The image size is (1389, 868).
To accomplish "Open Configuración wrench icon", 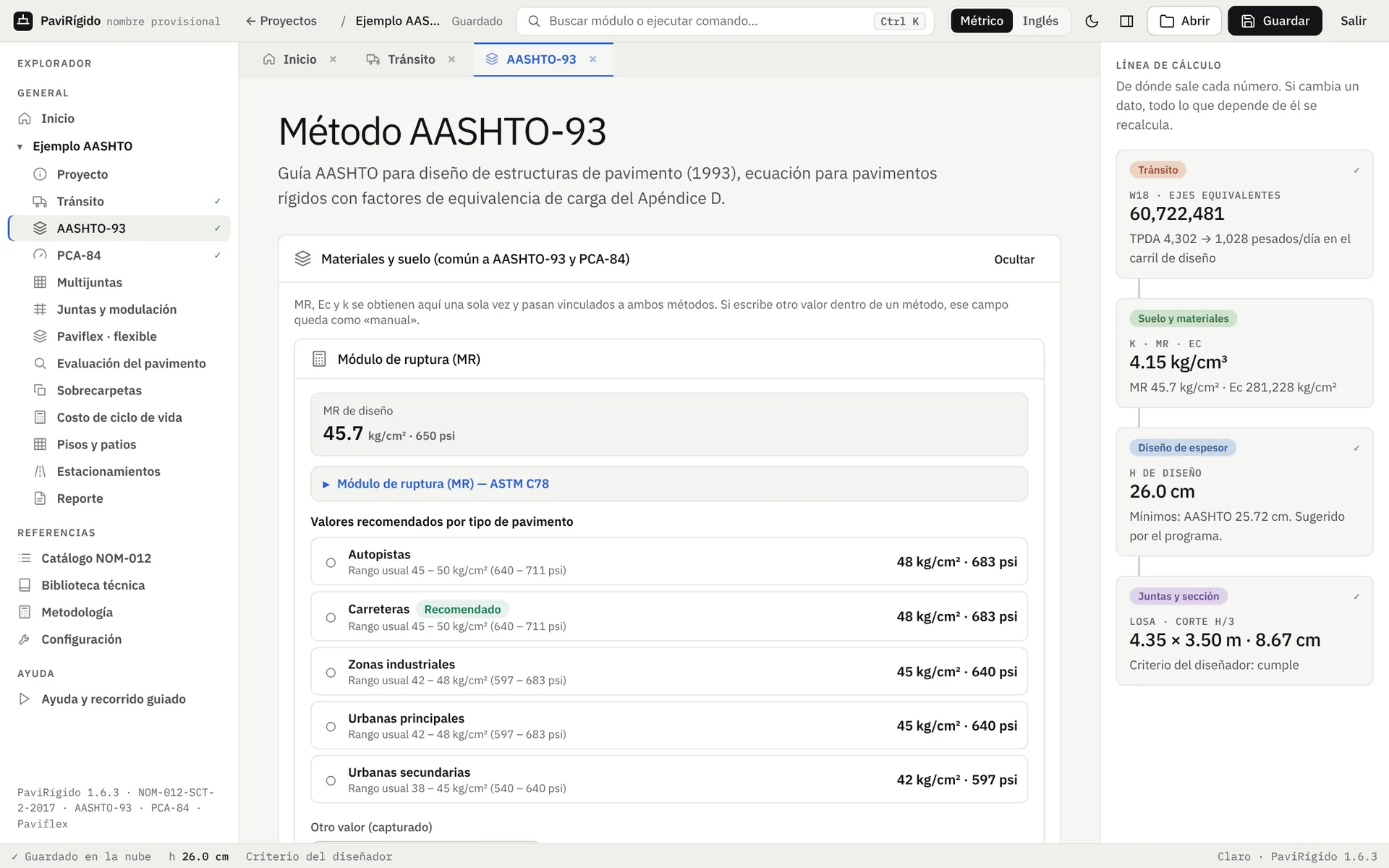I will click(25, 639).
